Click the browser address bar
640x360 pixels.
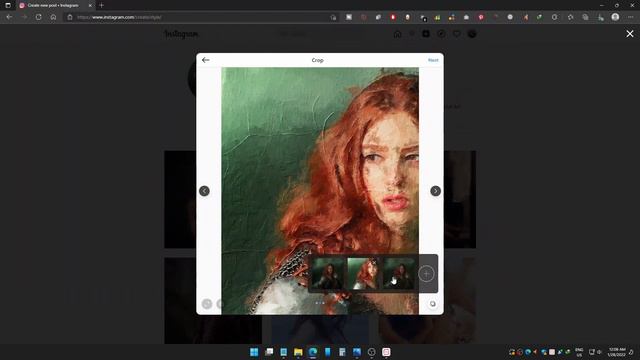tap(200, 17)
